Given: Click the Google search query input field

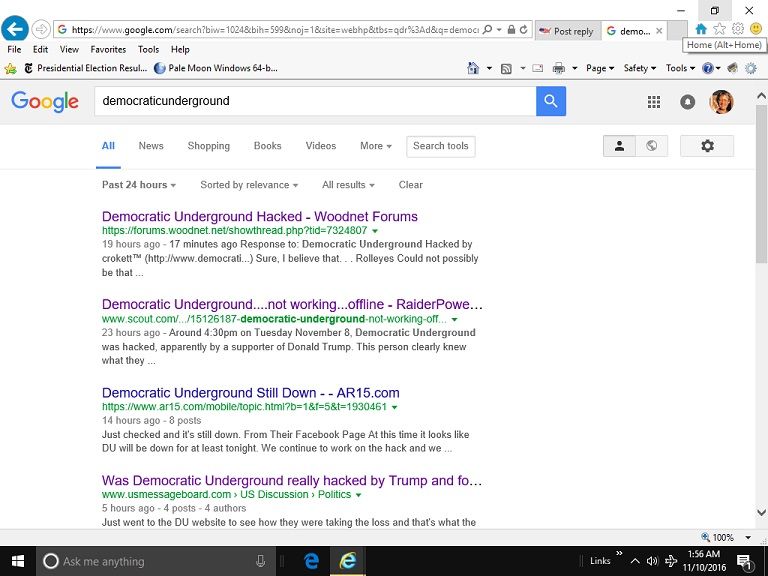Looking at the screenshot, I should 315,101.
